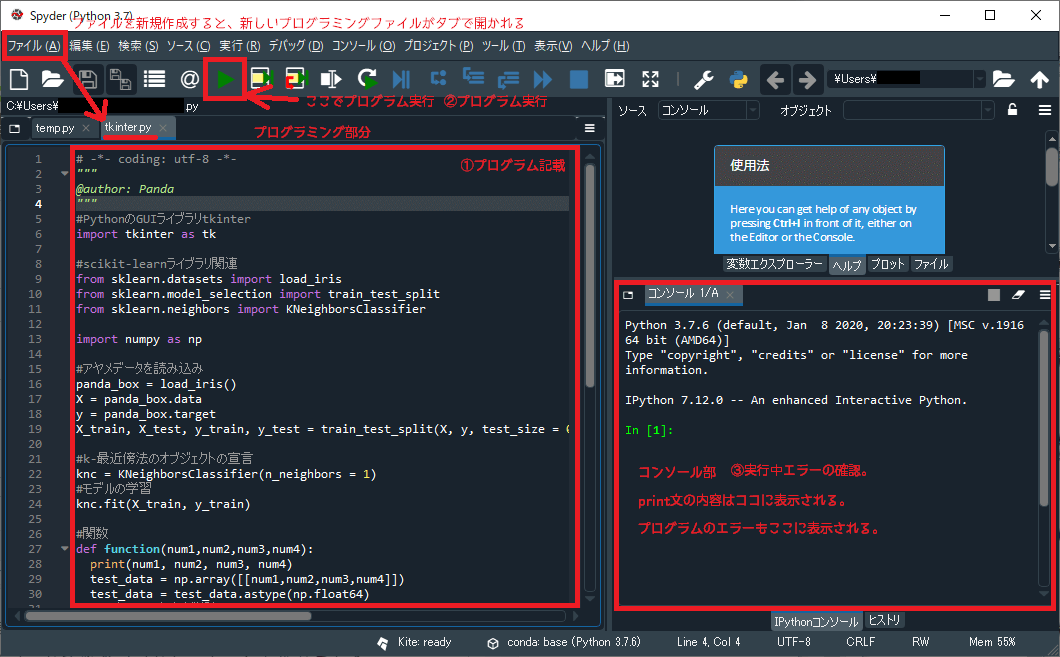Open the 編集(E) menu
The height and width of the screenshot is (657, 1060).
point(89,46)
